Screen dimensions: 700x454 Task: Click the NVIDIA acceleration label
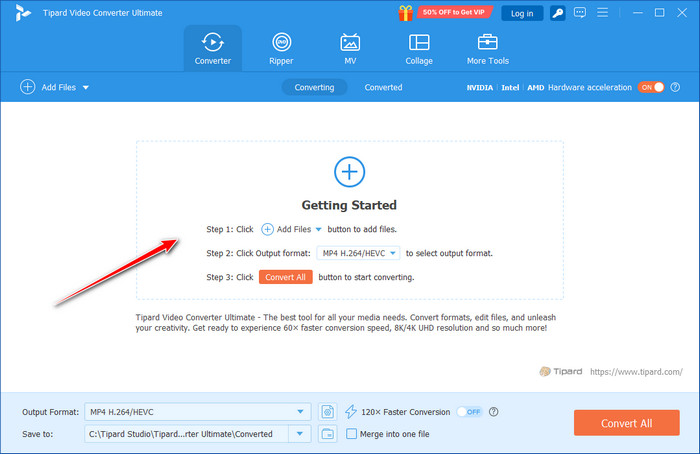[x=480, y=87]
